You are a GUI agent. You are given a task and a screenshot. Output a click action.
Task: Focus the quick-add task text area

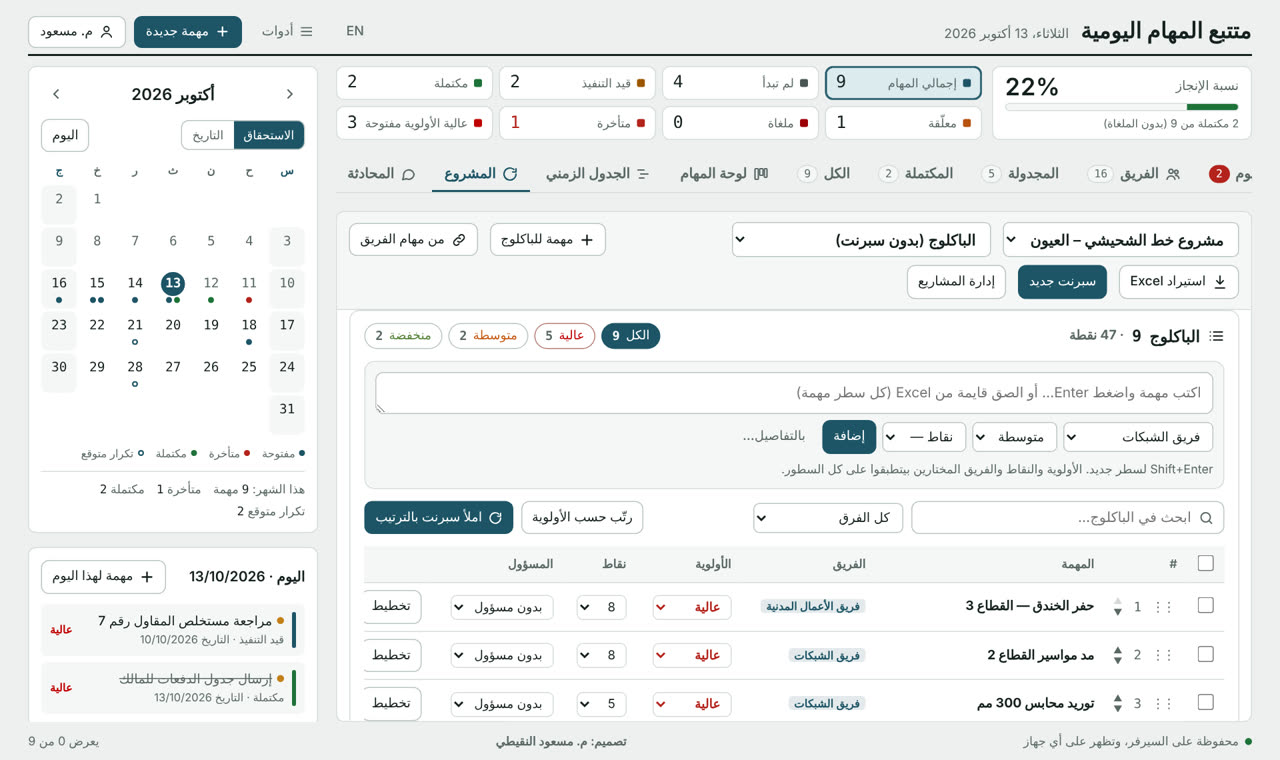795,393
